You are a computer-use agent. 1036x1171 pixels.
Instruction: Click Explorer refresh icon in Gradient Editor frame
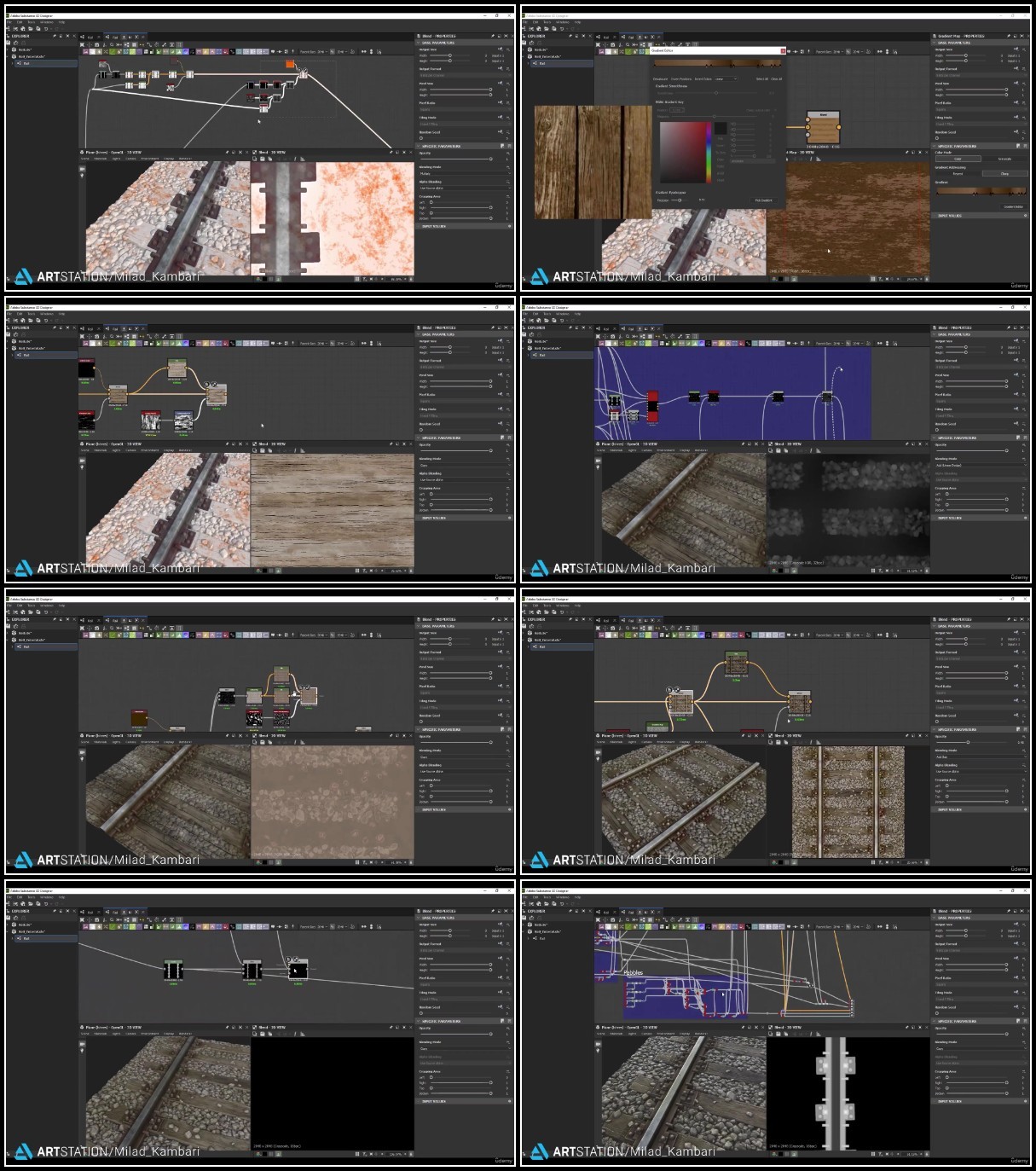[x=531, y=43]
